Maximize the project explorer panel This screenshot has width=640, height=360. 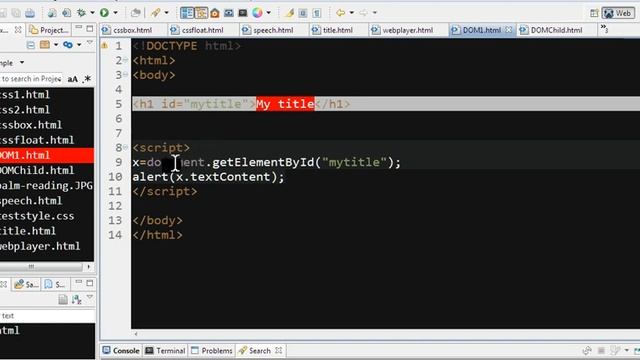[90, 29]
